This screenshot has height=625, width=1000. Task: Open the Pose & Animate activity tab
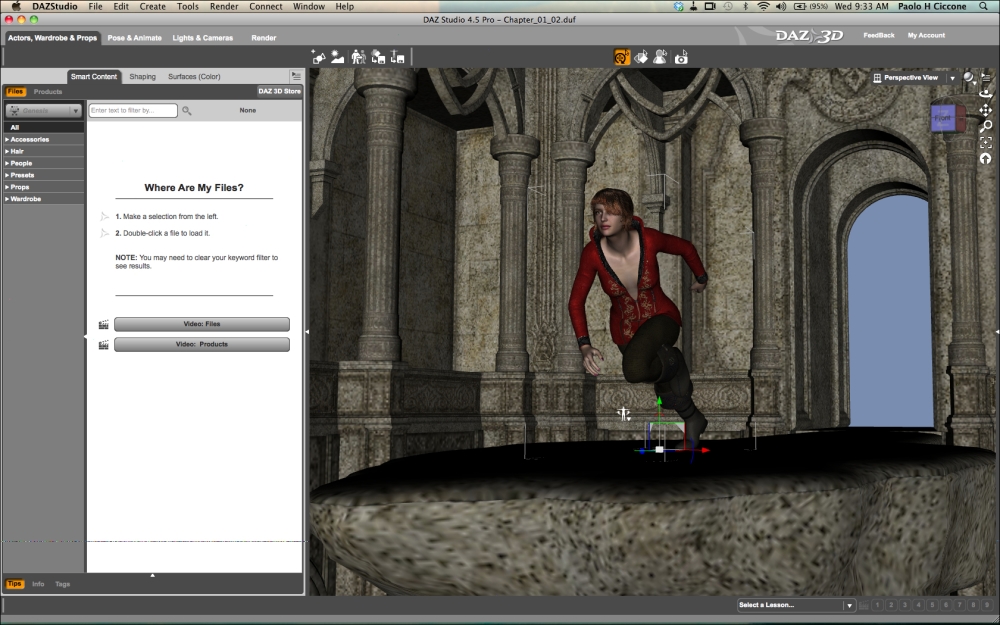coord(135,38)
